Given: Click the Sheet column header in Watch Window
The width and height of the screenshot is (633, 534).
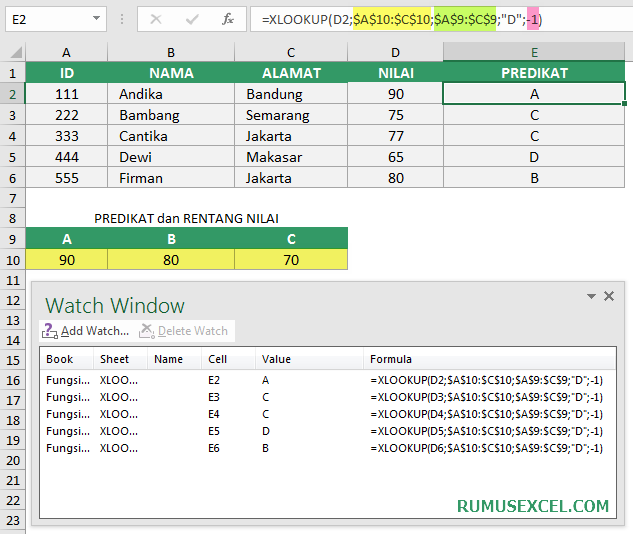Looking at the screenshot, I should 120,359.
